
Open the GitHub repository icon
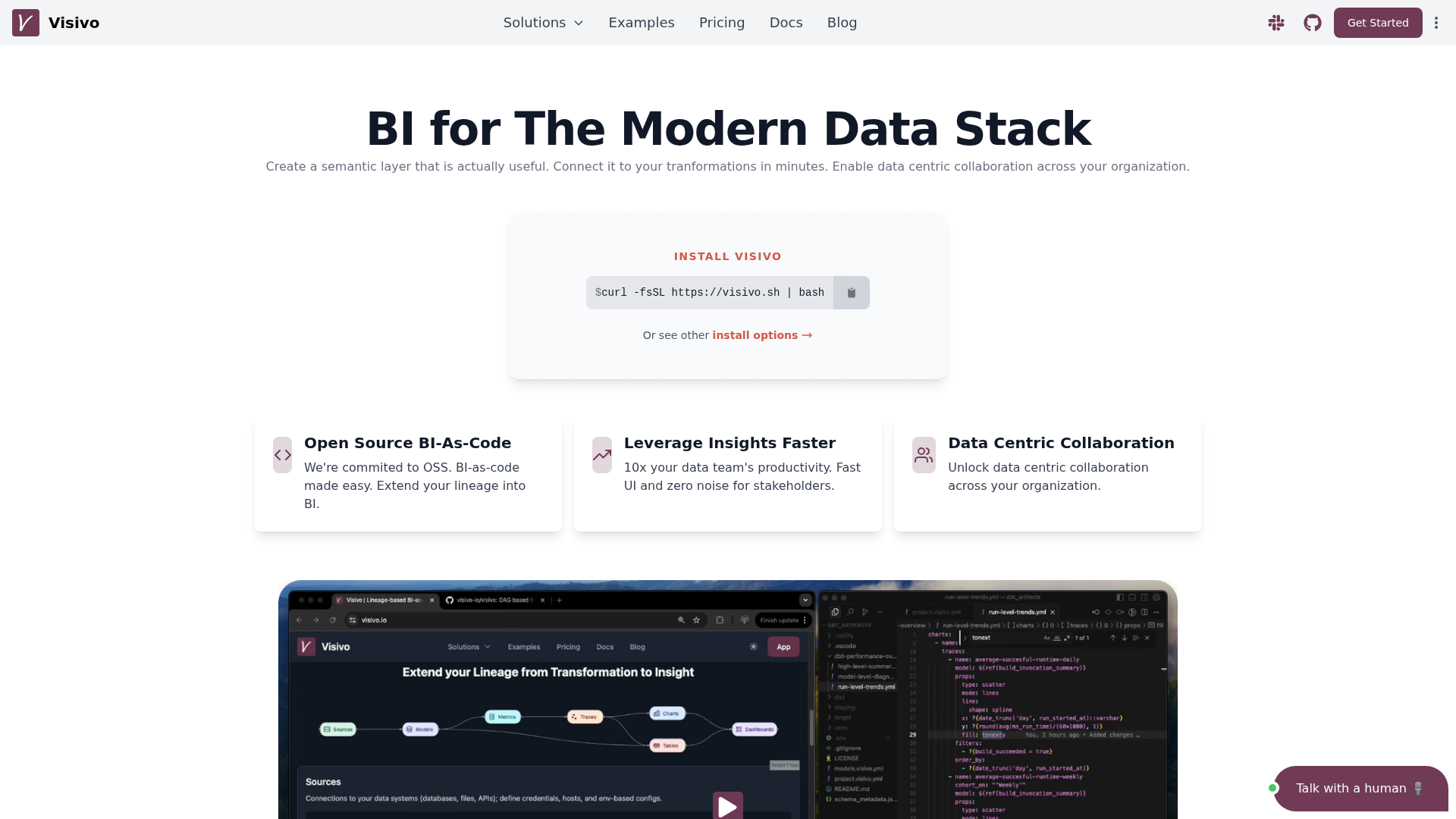coord(1313,23)
